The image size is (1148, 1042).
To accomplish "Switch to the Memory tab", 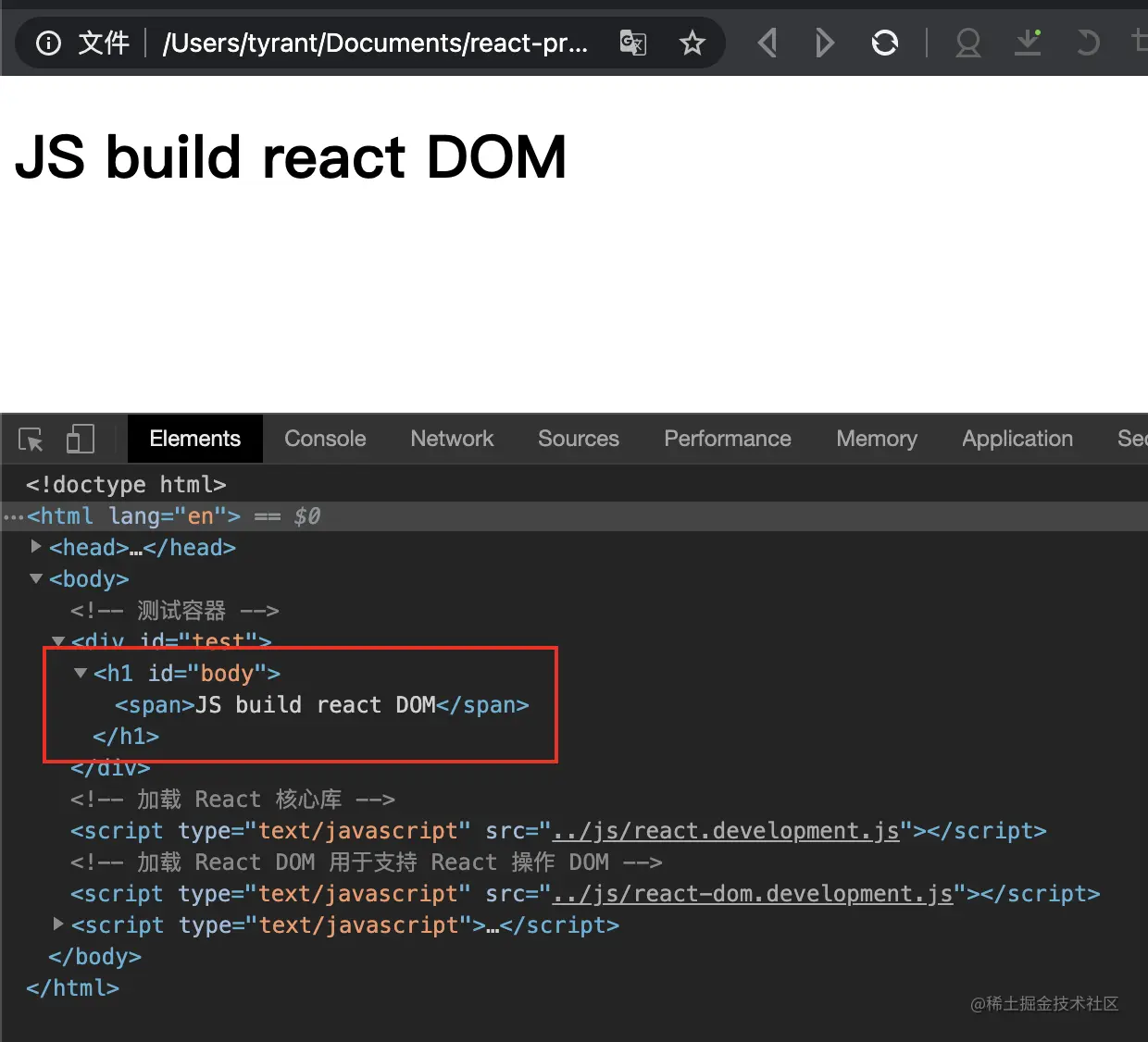I will click(877, 439).
